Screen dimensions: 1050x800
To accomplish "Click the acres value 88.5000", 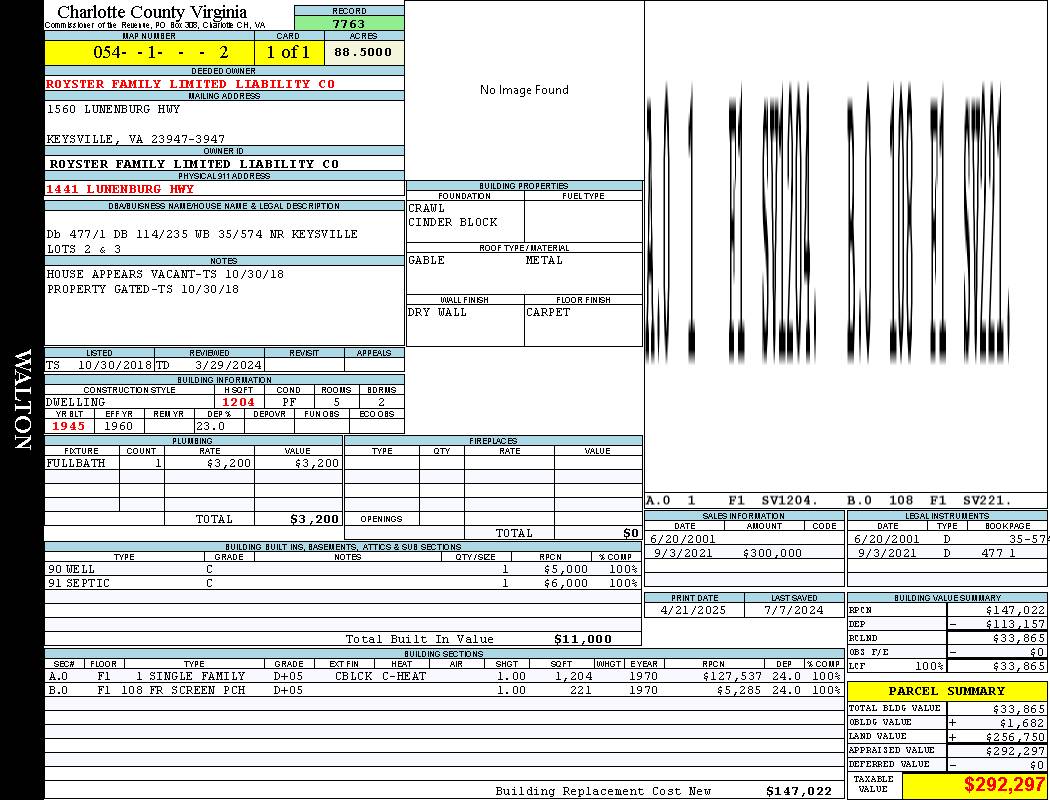I will click(x=363, y=52).
